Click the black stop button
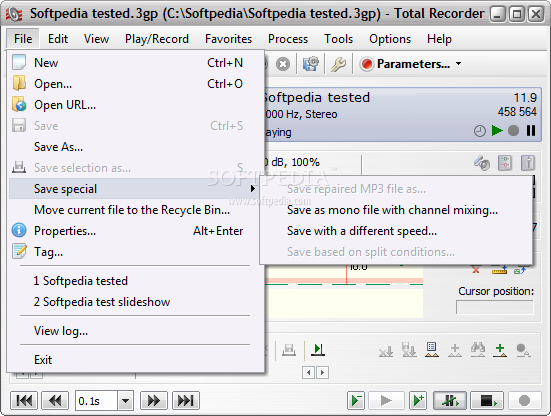This screenshot has width=551, height=416. (487, 401)
